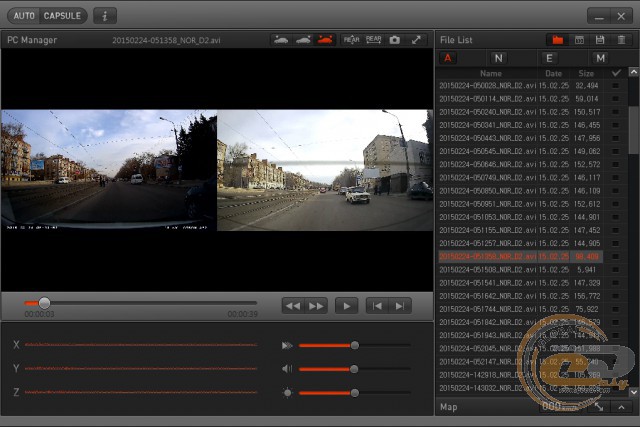
Task: Sort file list by Name column
Action: click(x=491, y=73)
